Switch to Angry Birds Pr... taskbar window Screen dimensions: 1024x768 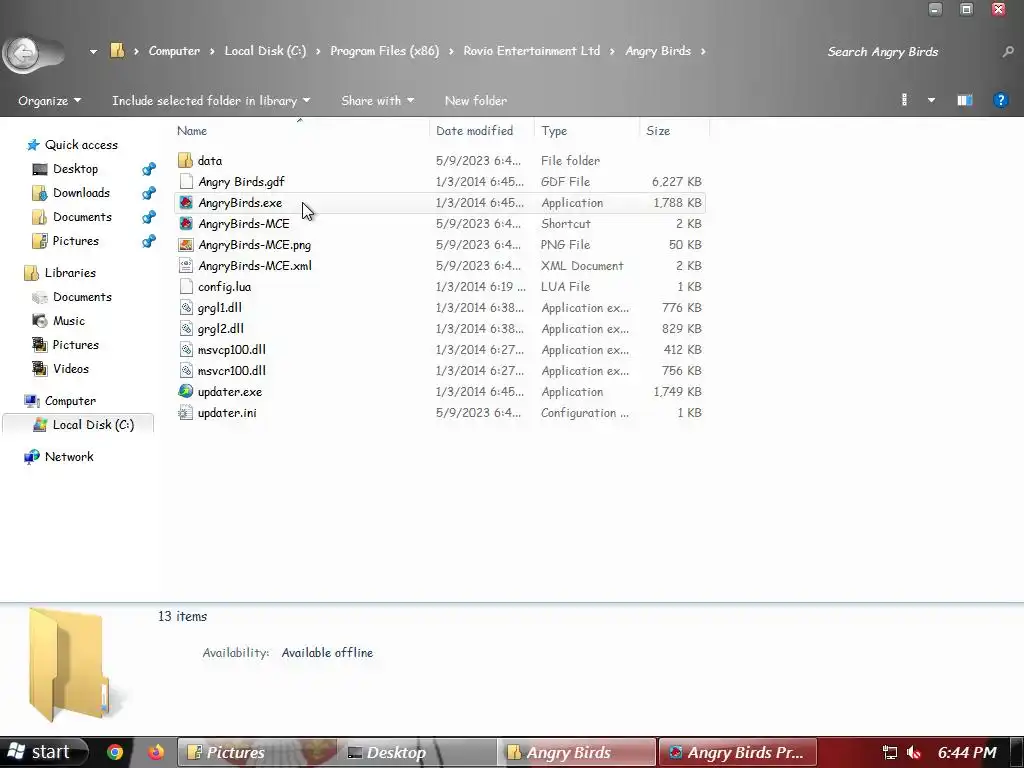click(738, 752)
